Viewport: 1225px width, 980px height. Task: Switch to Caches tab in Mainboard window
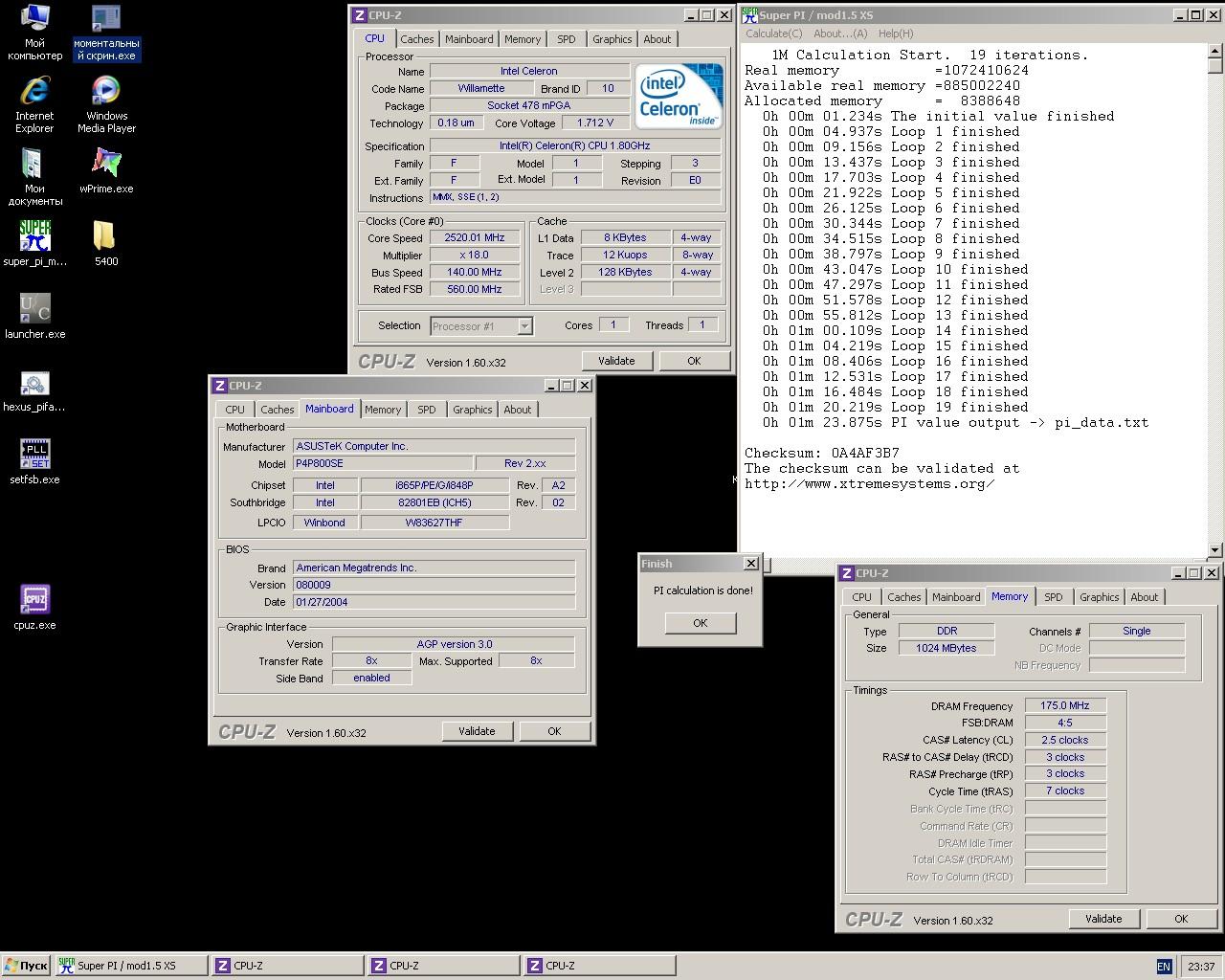(277, 410)
